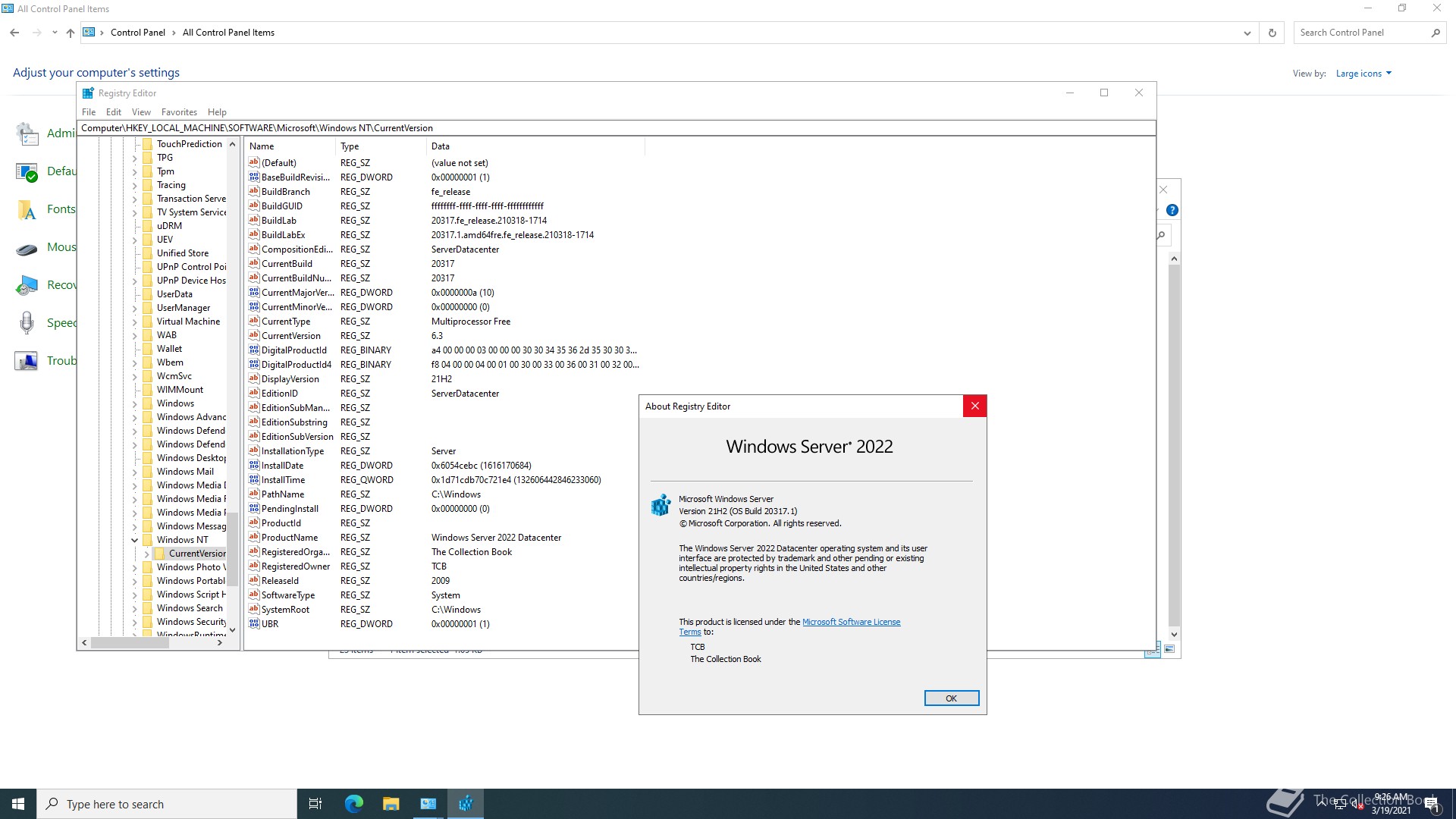The width and height of the screenshot is (1456, 819).
Task: Open Default Programs icon in Control Panel
Action: tap(27, 171)
